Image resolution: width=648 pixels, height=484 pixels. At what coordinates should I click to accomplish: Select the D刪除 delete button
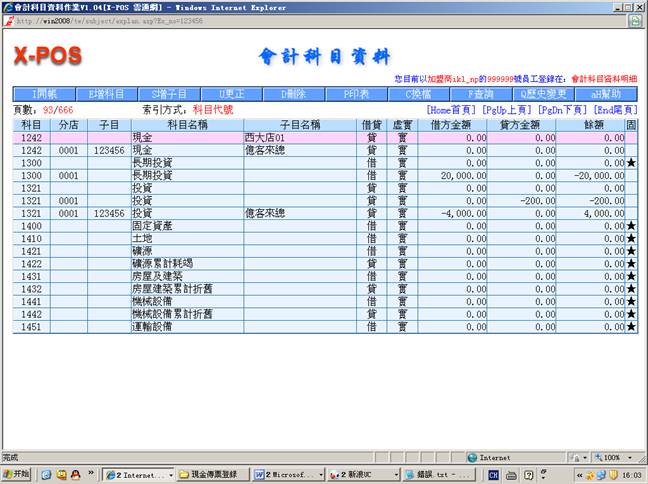coord(292,93)
